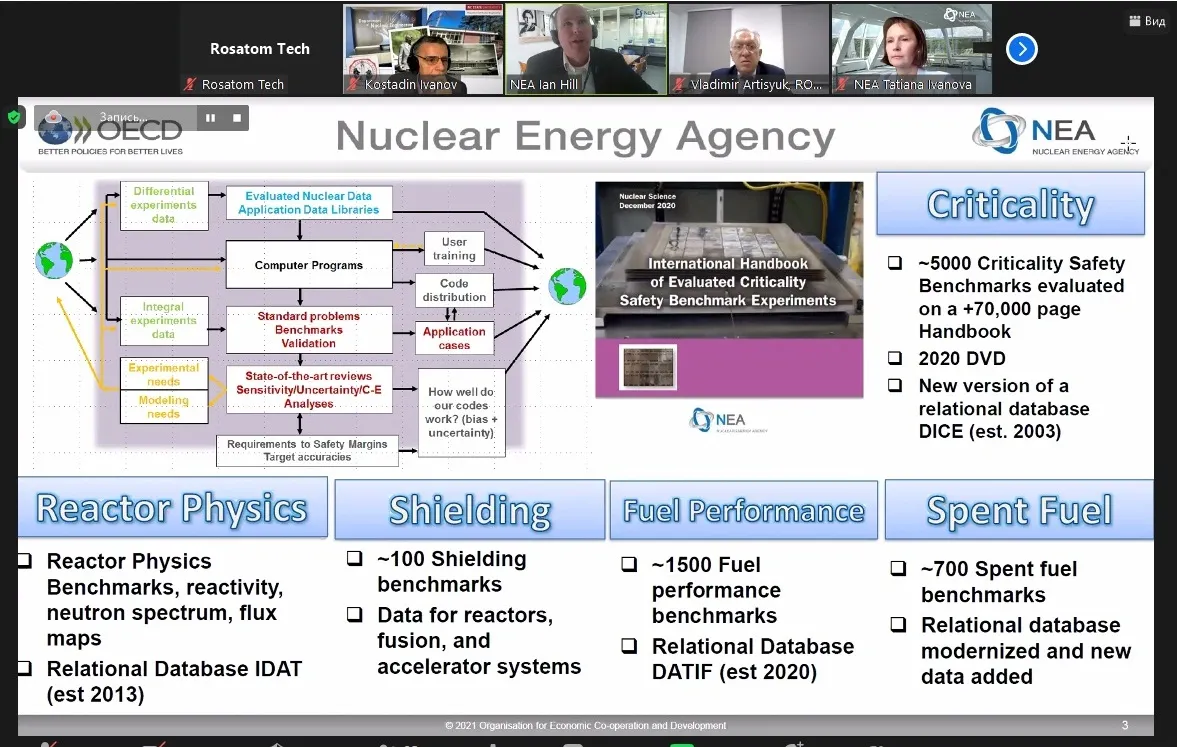Click the Differential experiments data box
This screenshot has width=1177, height=747.
click(164, 205)
